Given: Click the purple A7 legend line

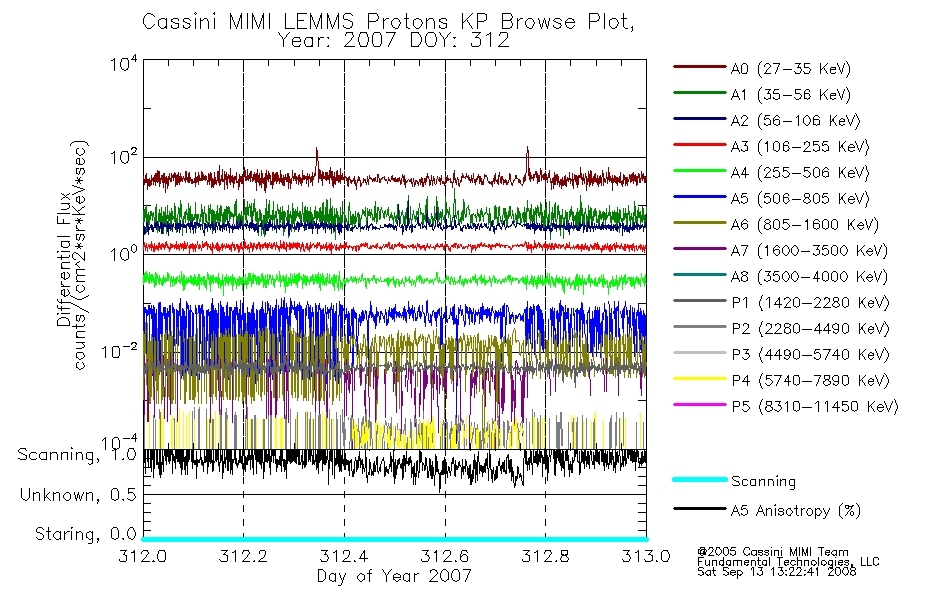Looking at the screenshot, I should (699, 249).
